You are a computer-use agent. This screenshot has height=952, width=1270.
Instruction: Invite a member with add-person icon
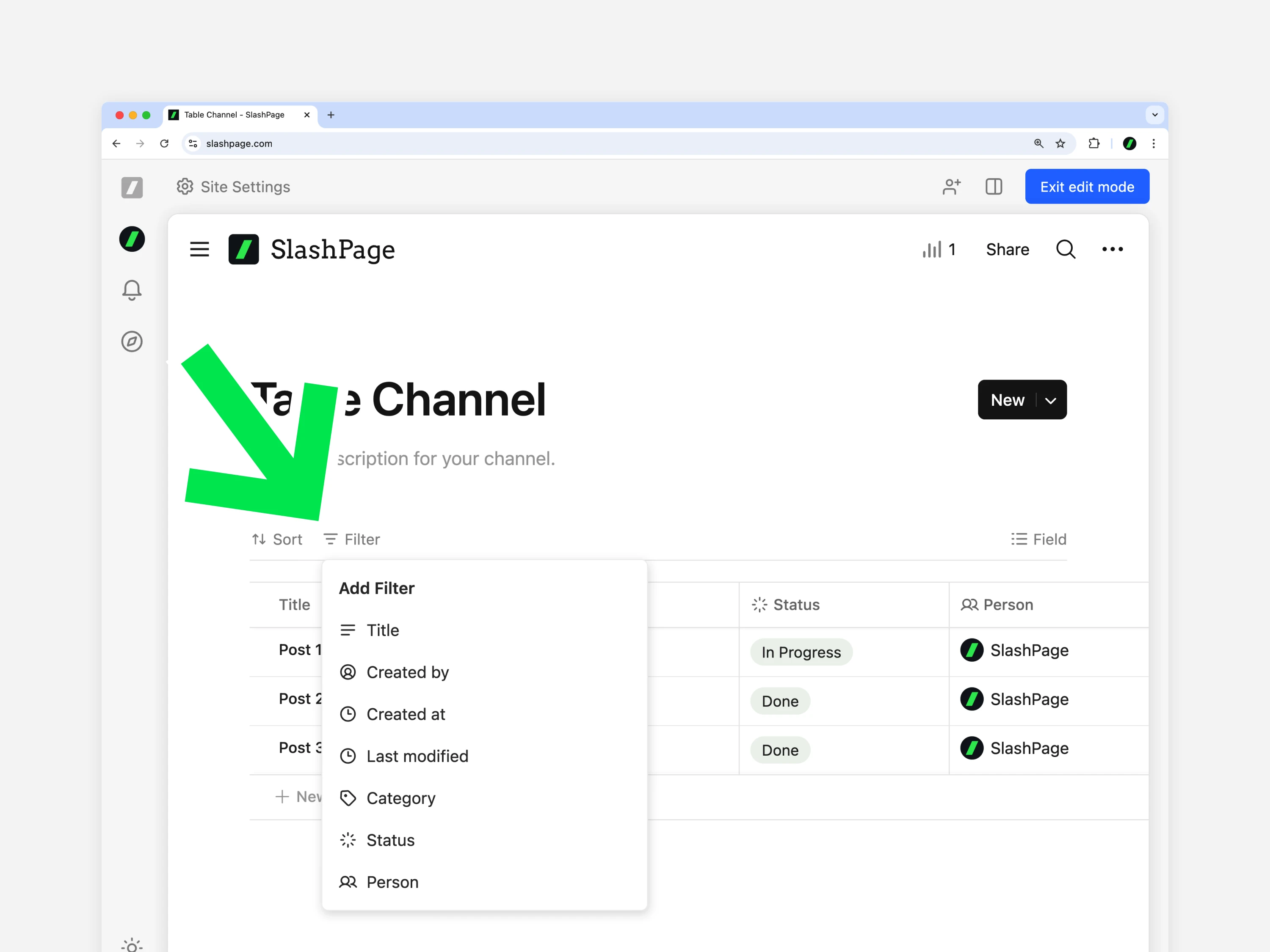click(x=951, y=187)
